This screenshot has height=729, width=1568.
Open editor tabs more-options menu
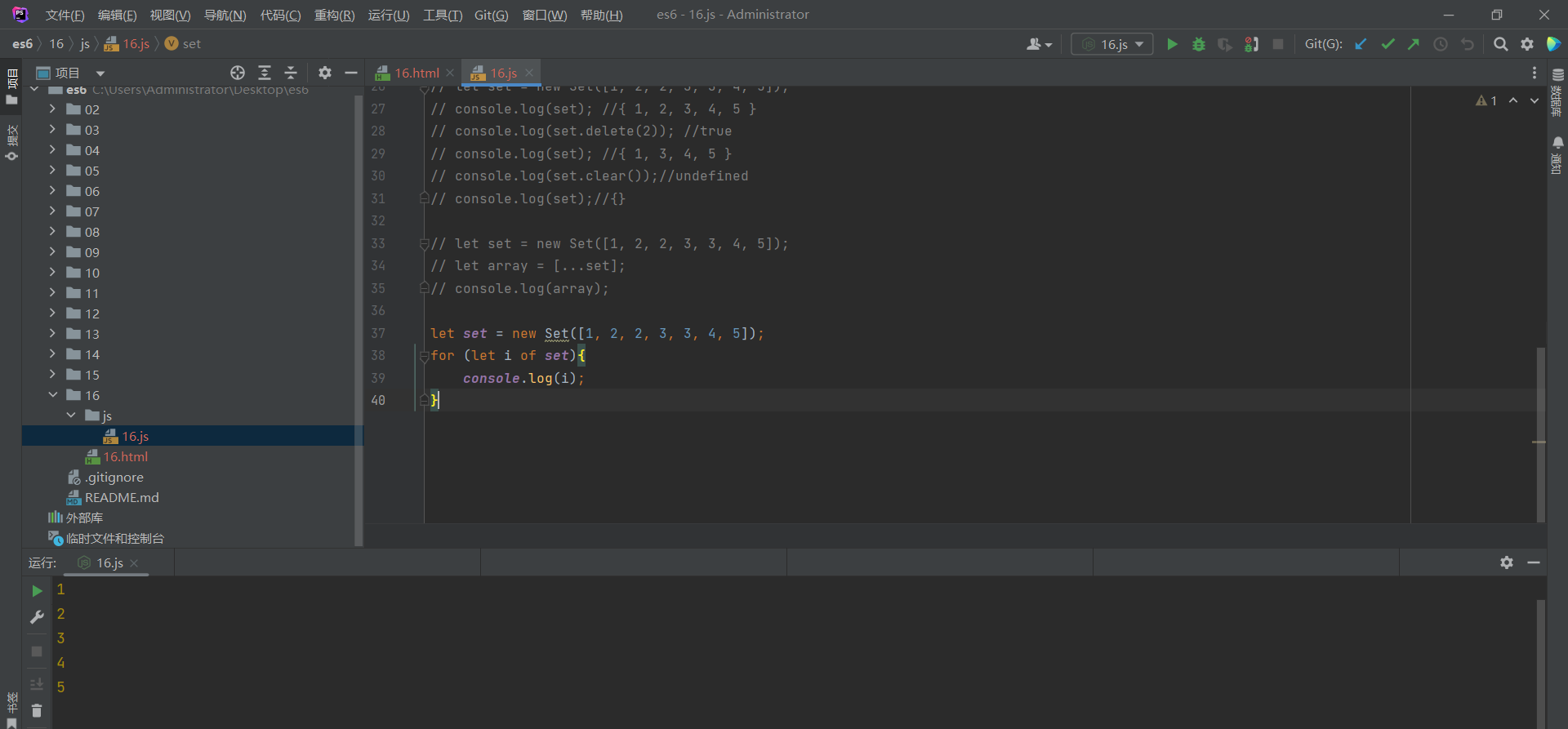pyautogui.click(x=1535, y=73)
